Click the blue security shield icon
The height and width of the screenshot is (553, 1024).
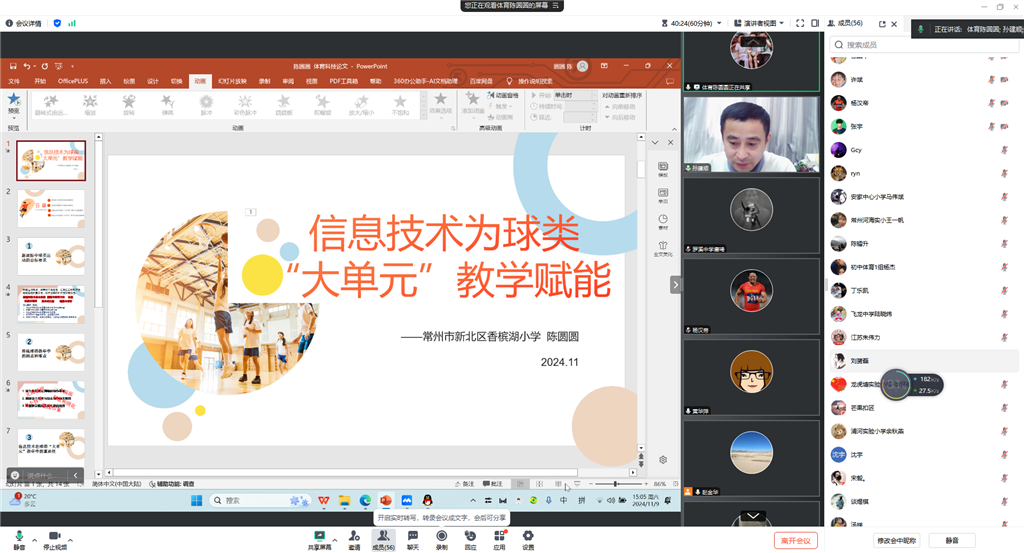tap(57, 23)
